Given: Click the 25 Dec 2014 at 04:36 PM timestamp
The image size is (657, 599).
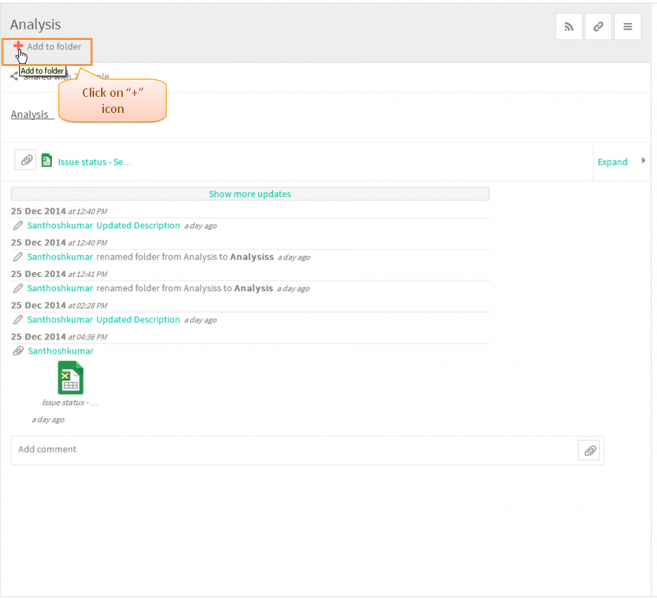Looking at the screenshot, I should 59,337.
